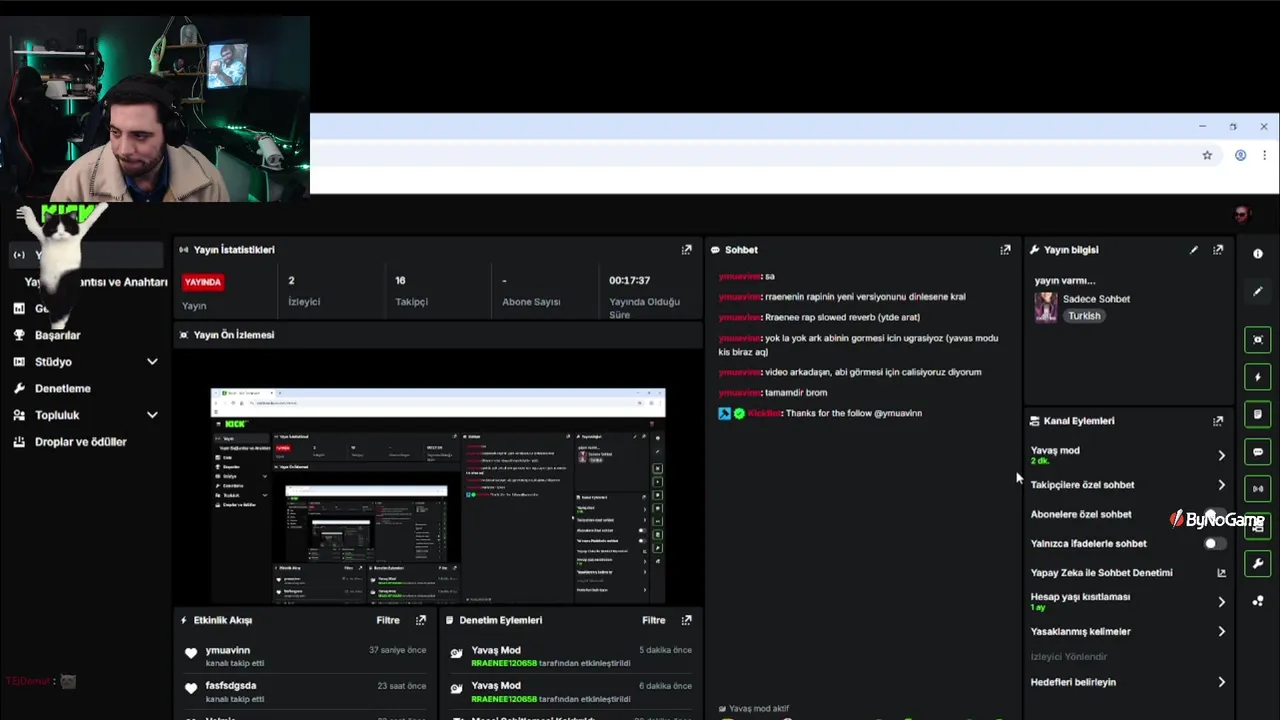This screenshot has height=720, width=1280.
Task: Click the info circle icon in right rail
Action: pos(1258,254)
